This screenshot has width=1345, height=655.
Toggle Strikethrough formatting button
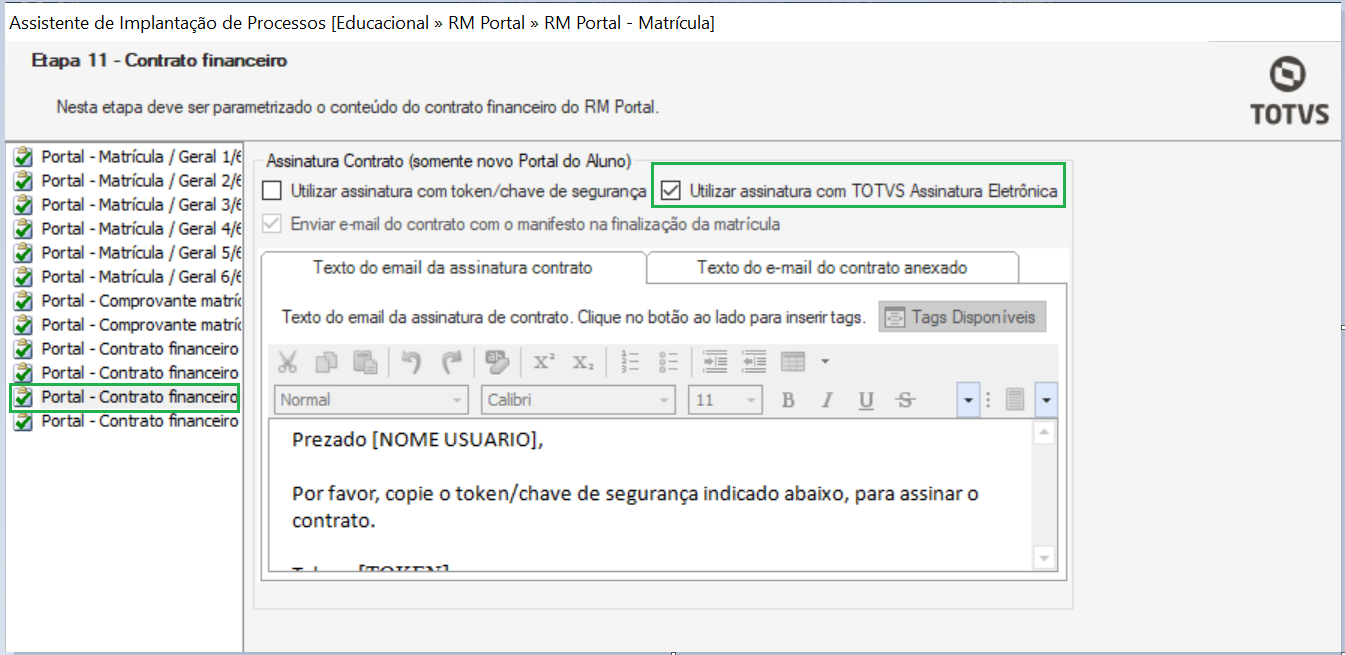[x=905, y=400]
